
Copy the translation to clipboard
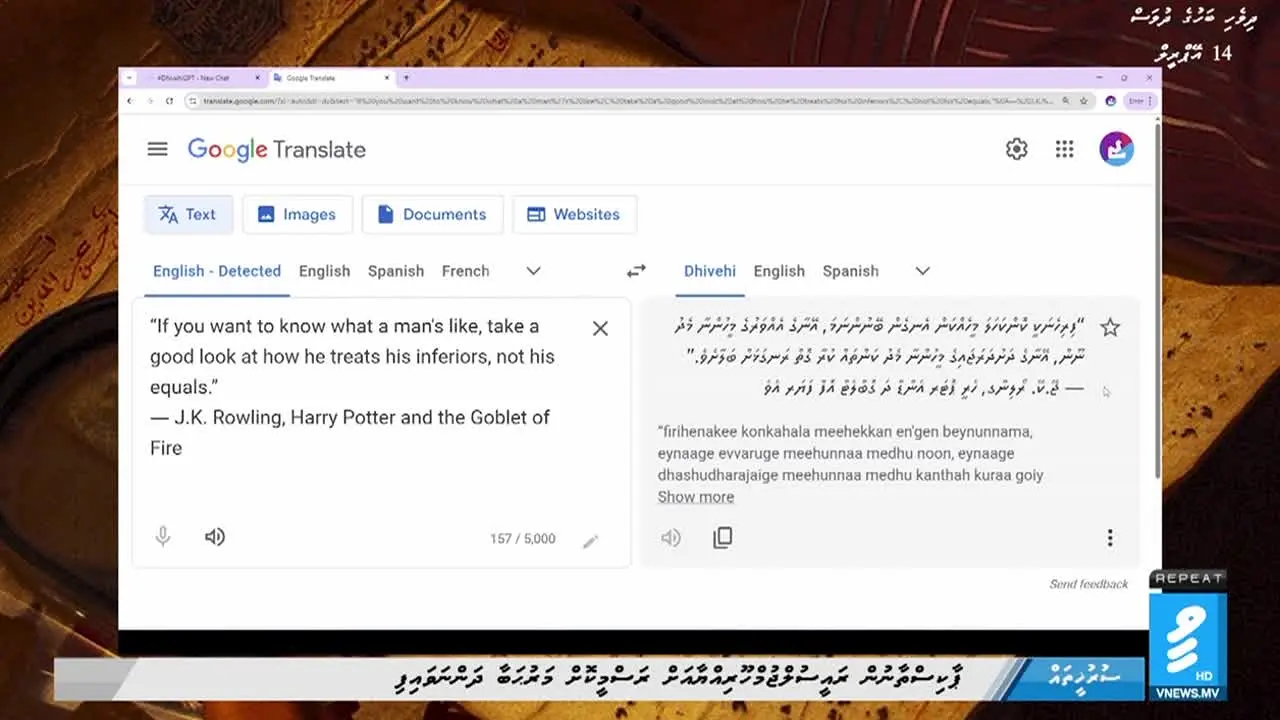tap(722, 538)
